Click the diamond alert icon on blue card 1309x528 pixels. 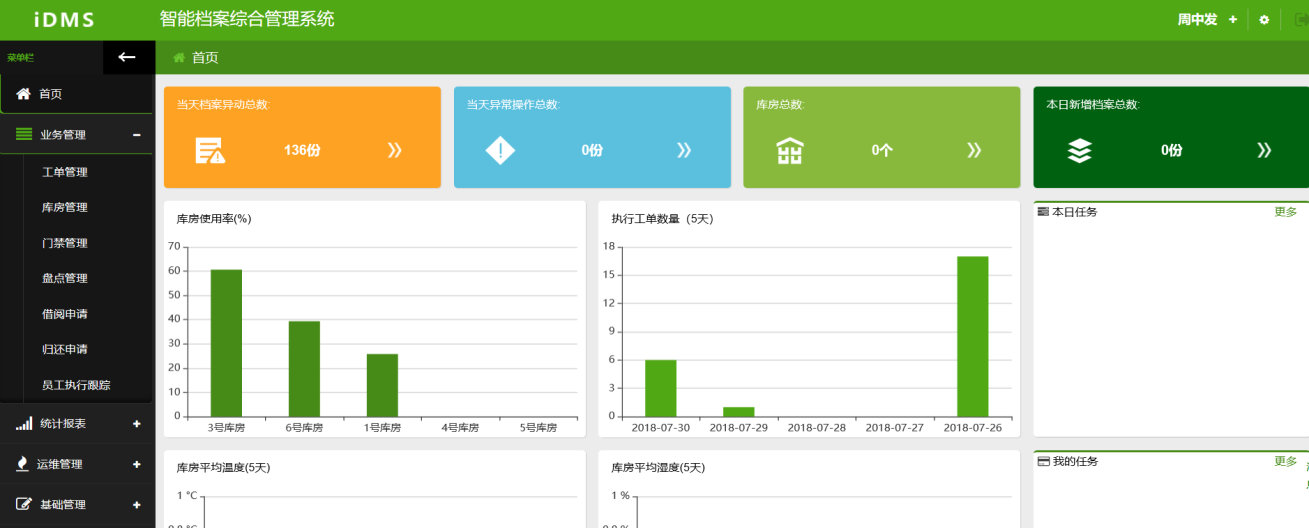point(500,150)
